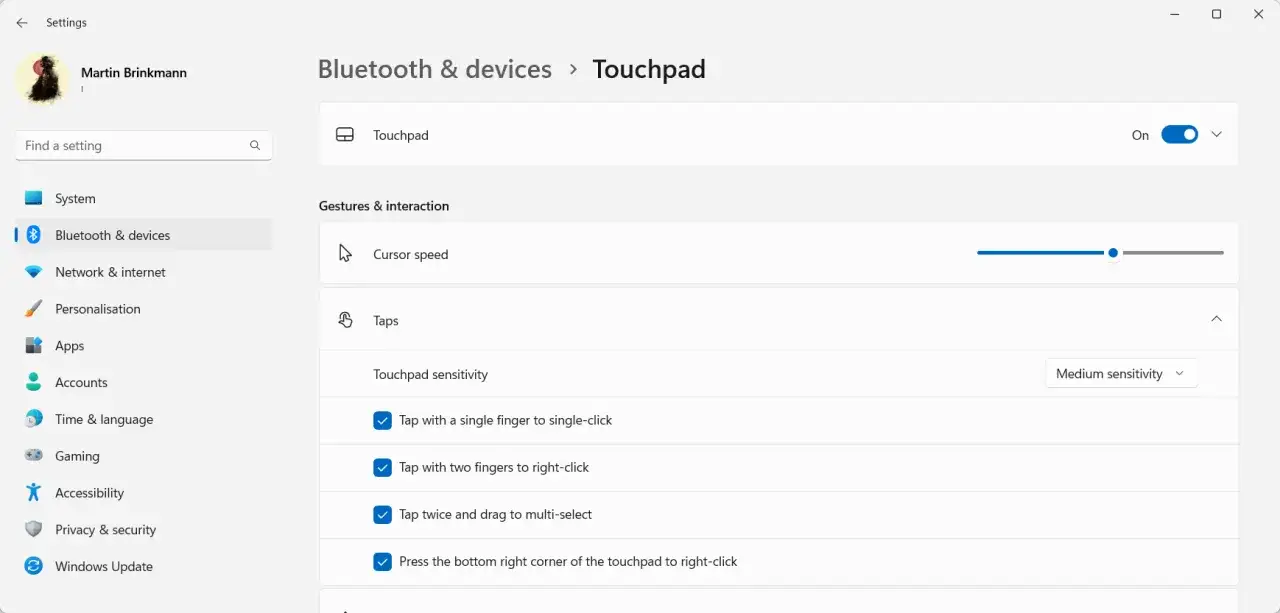Expand the Touchpad options chevron
This screenshot has height=613, width=1280.
click(x=1216, y=134)
